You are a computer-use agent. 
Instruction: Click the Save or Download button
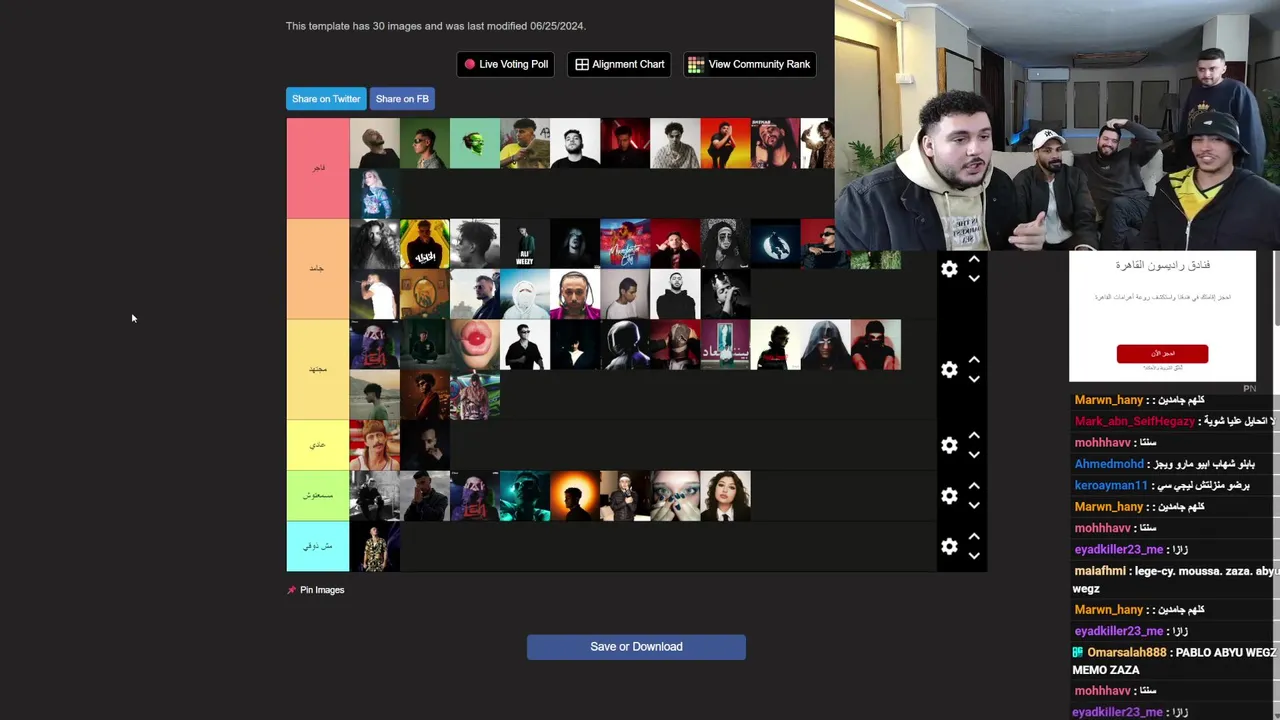pos(636,647)
